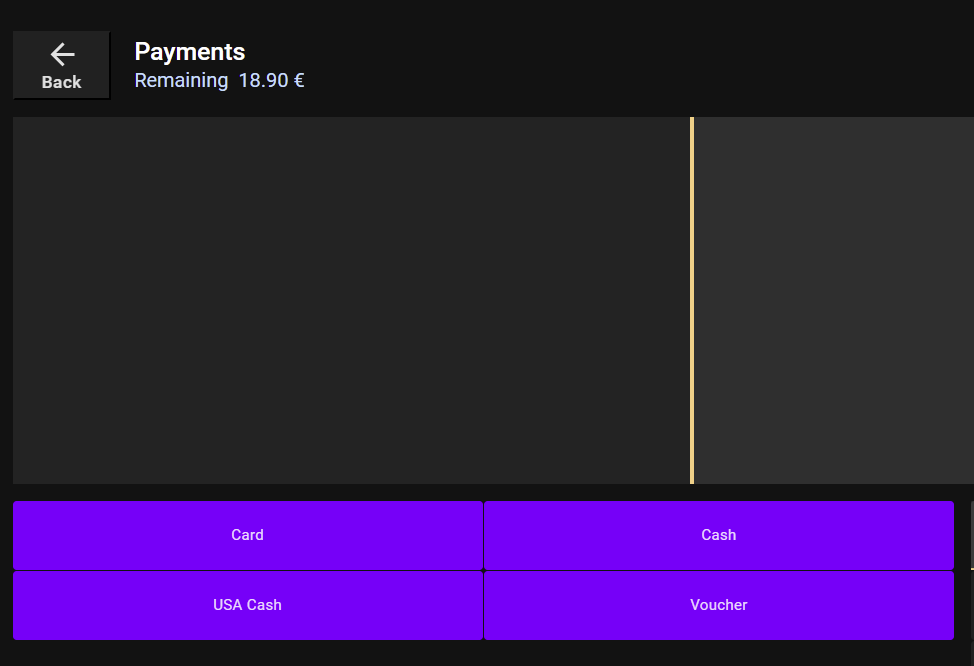Click the Payments heading
This screenshot has height=666, width=974.
pyautogui.click(x=190, y=52)
